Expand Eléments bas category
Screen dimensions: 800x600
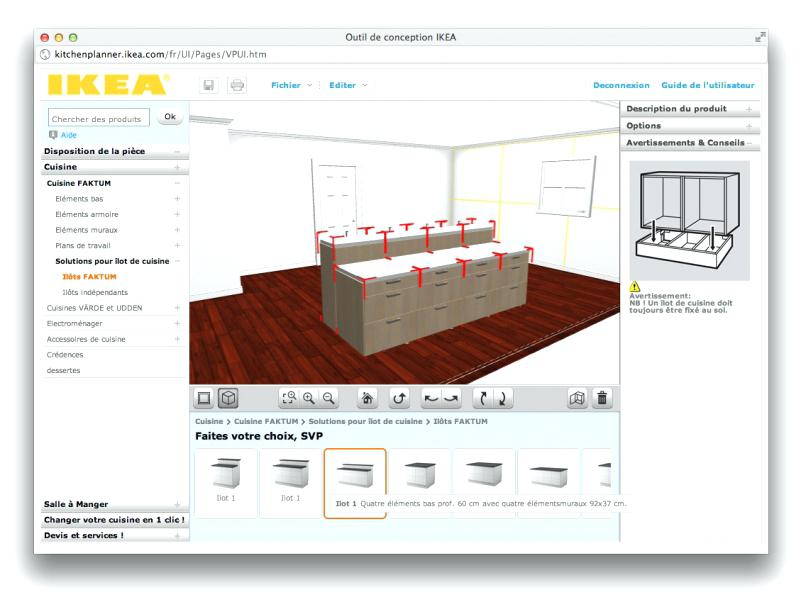(x=177, y=198)
